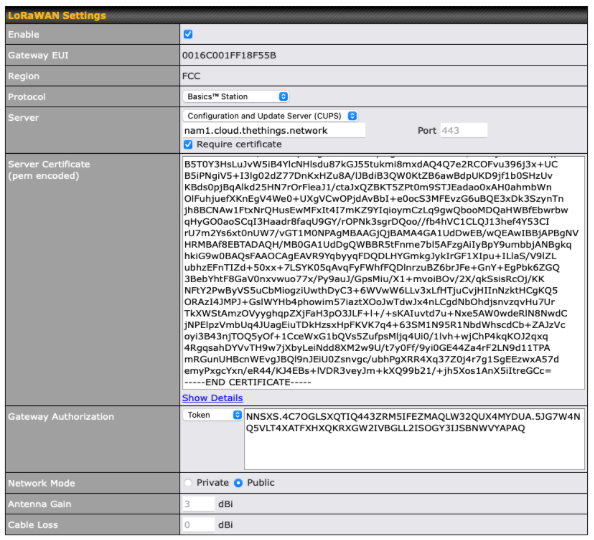
Task: Click the LoRaWAN Settings header title
Action: (x=57, y=16)
